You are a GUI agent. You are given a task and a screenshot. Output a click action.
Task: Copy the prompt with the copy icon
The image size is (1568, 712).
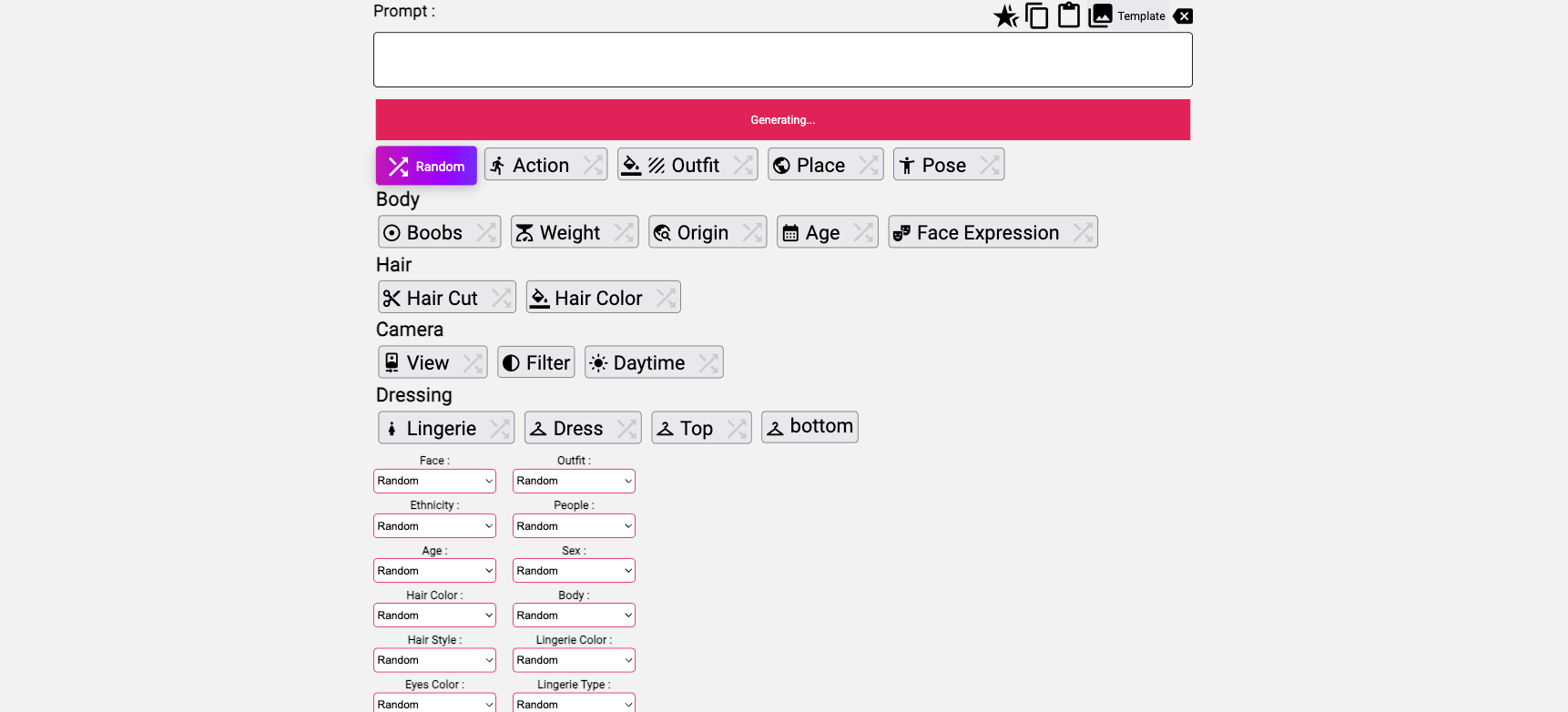(1037, 16)
